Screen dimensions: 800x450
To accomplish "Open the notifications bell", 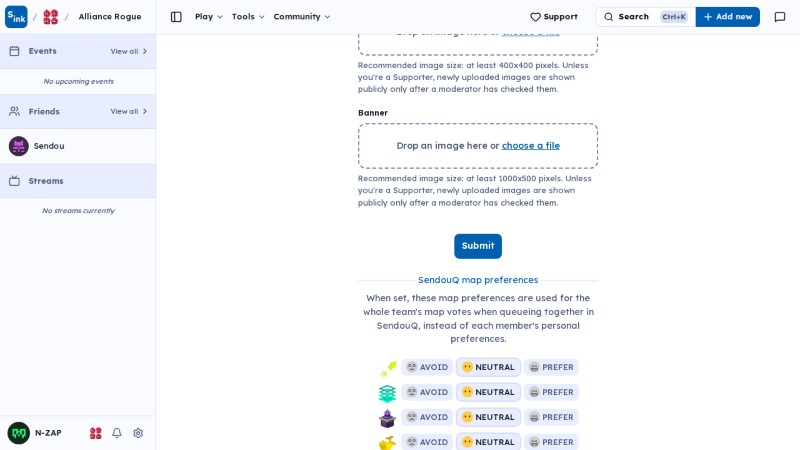I will click(x=117, y=433).
